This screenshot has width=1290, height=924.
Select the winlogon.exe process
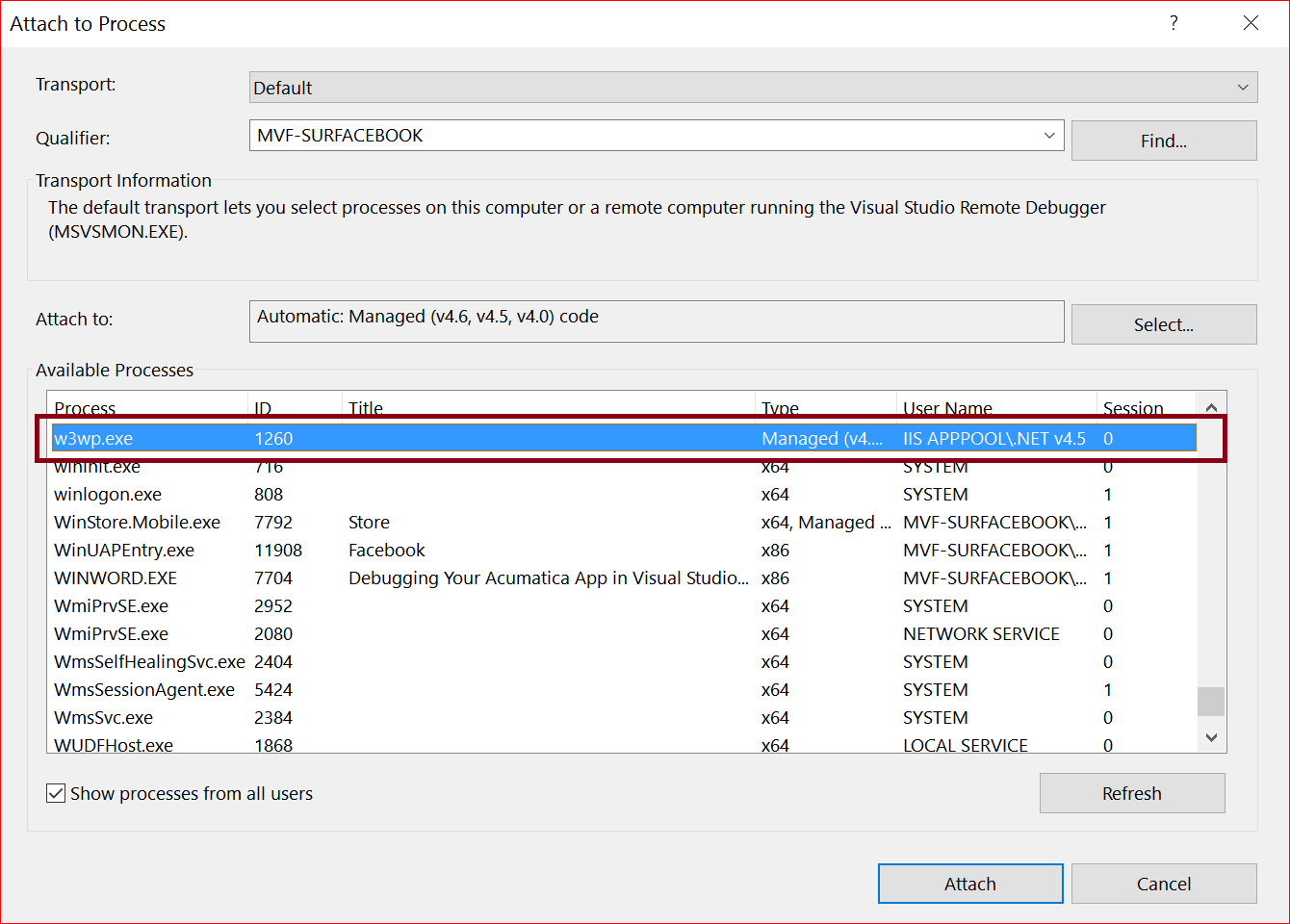pyautogui.click(x=108, y=495)
